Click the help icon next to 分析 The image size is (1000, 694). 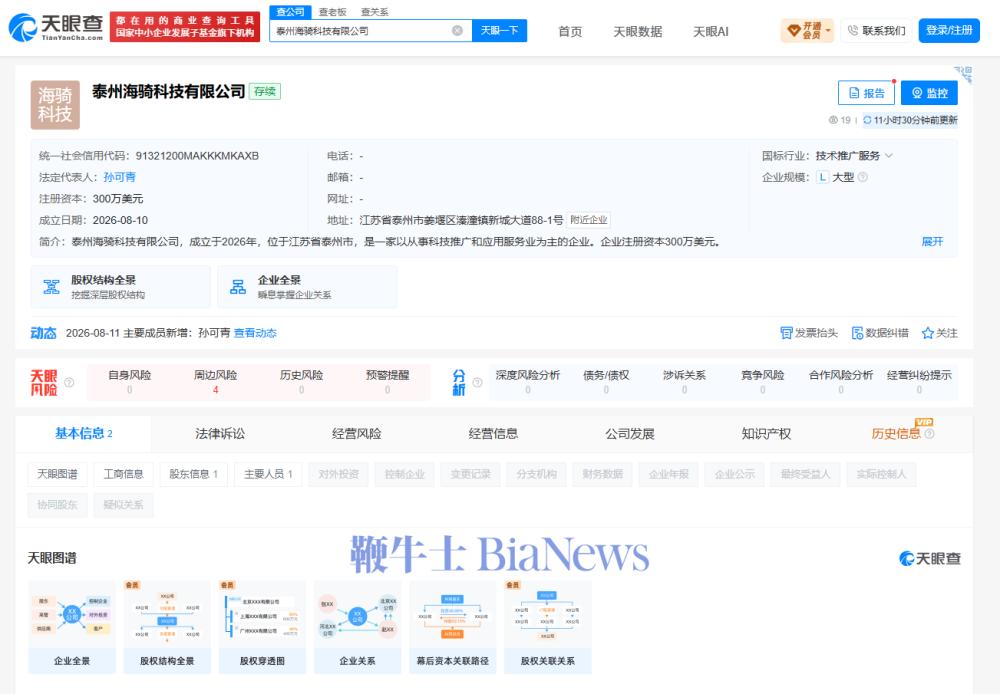(x=477, y=382)
